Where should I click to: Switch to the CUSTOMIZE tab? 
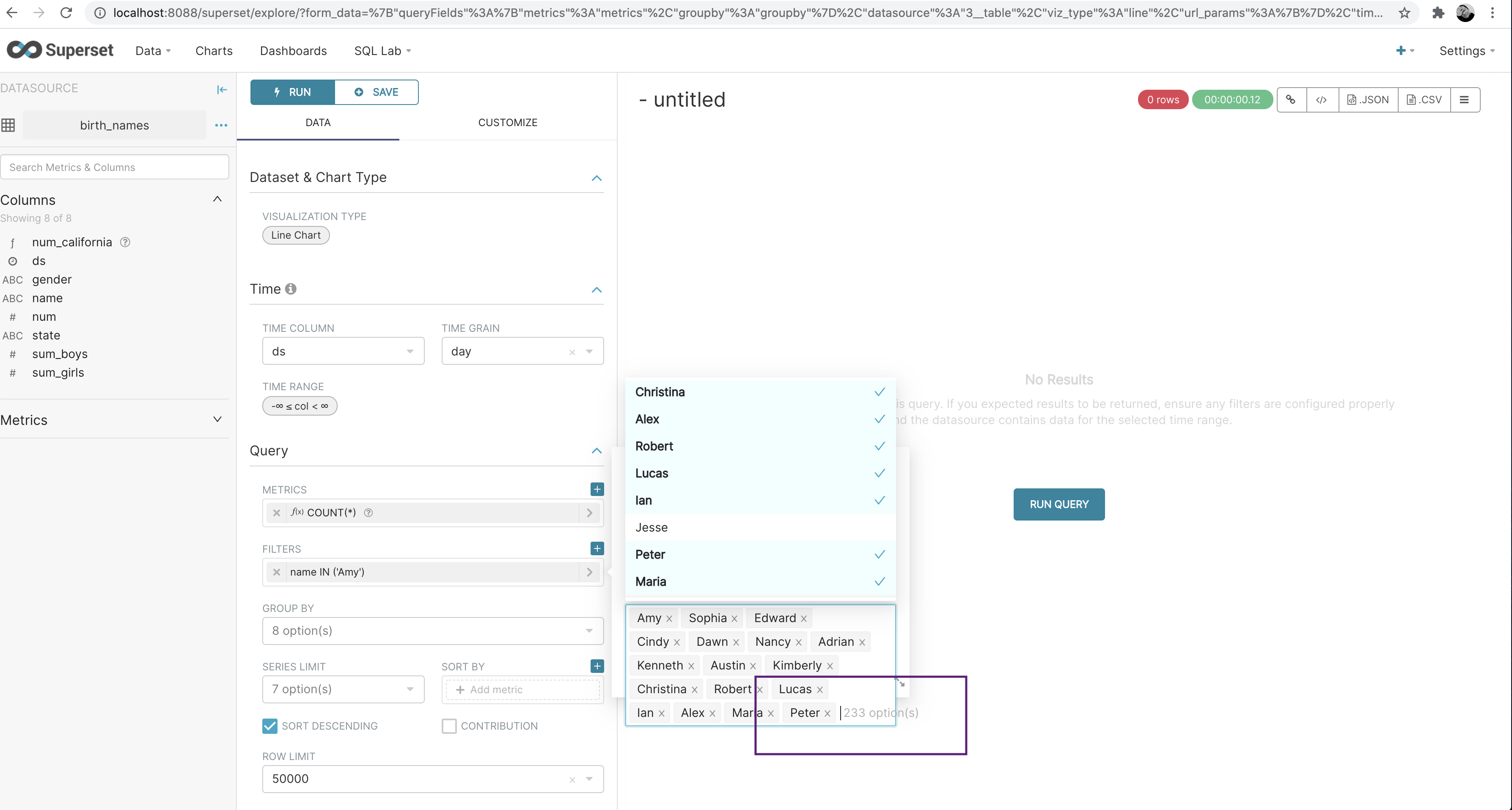[508, 122]
